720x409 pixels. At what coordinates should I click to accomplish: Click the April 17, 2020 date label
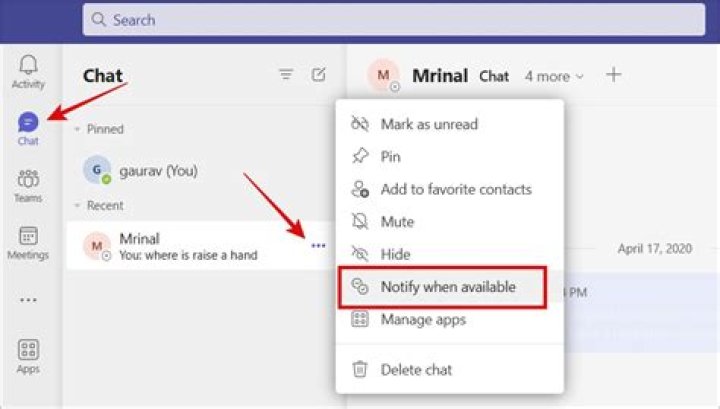(x=654, y=249)
